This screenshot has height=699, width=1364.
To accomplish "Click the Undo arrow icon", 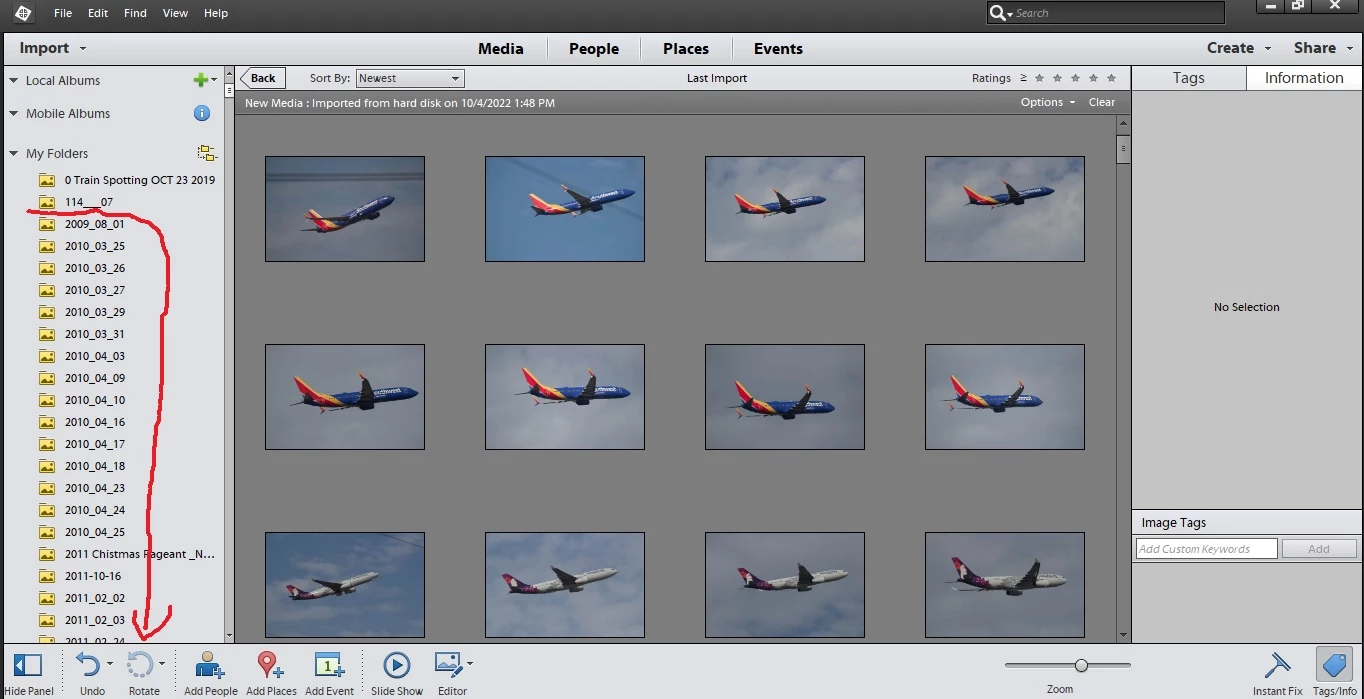I will click(x=88, y=665).
